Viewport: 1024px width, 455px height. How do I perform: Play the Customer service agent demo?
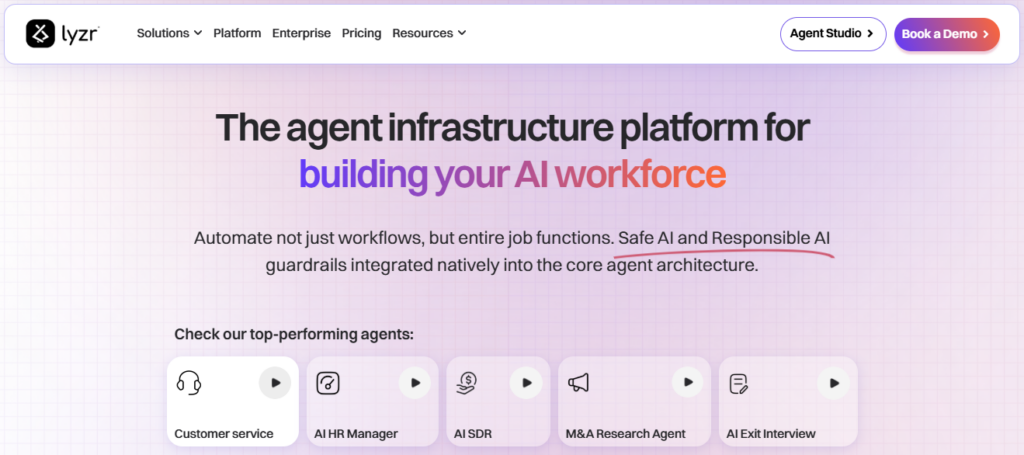pyautogui.click(x=275, y=383)
